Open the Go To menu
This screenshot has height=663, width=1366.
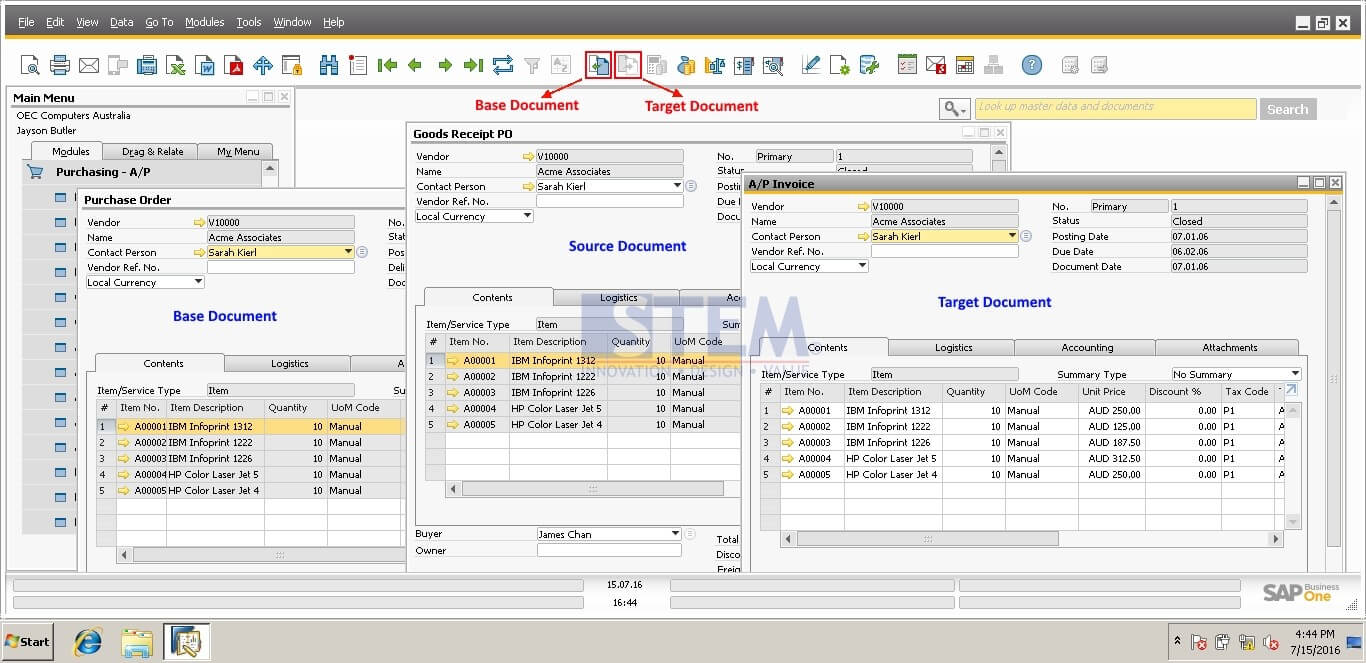[x=159, y=22]
